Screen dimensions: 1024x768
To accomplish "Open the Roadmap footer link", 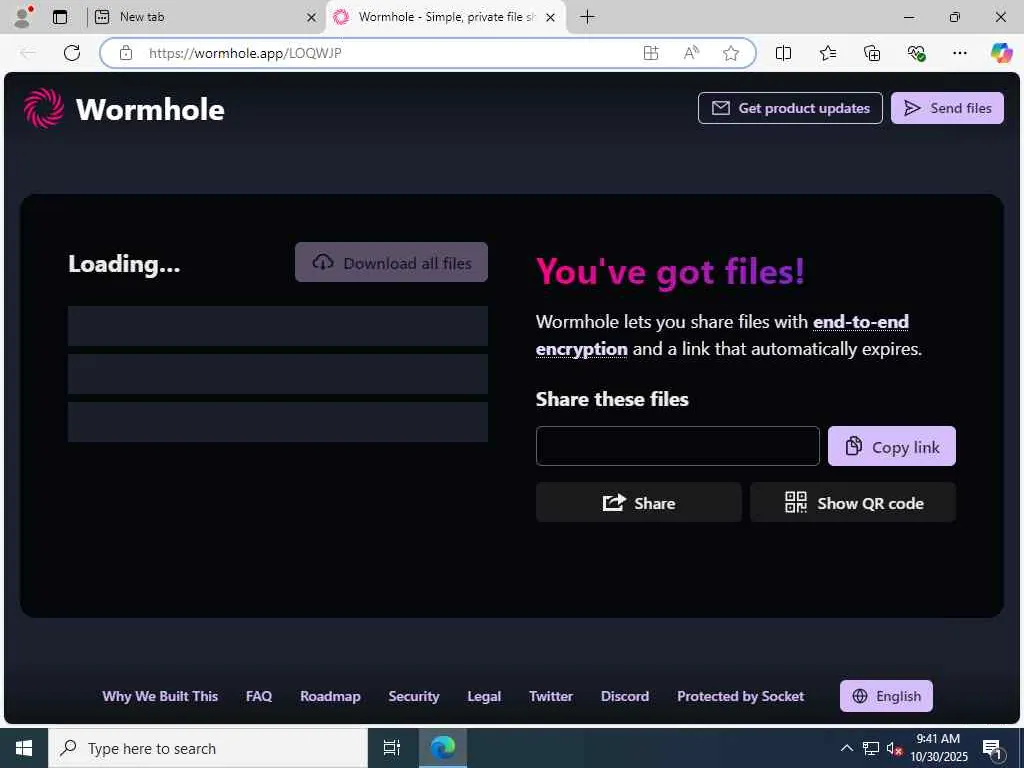I will coord(330,696).
